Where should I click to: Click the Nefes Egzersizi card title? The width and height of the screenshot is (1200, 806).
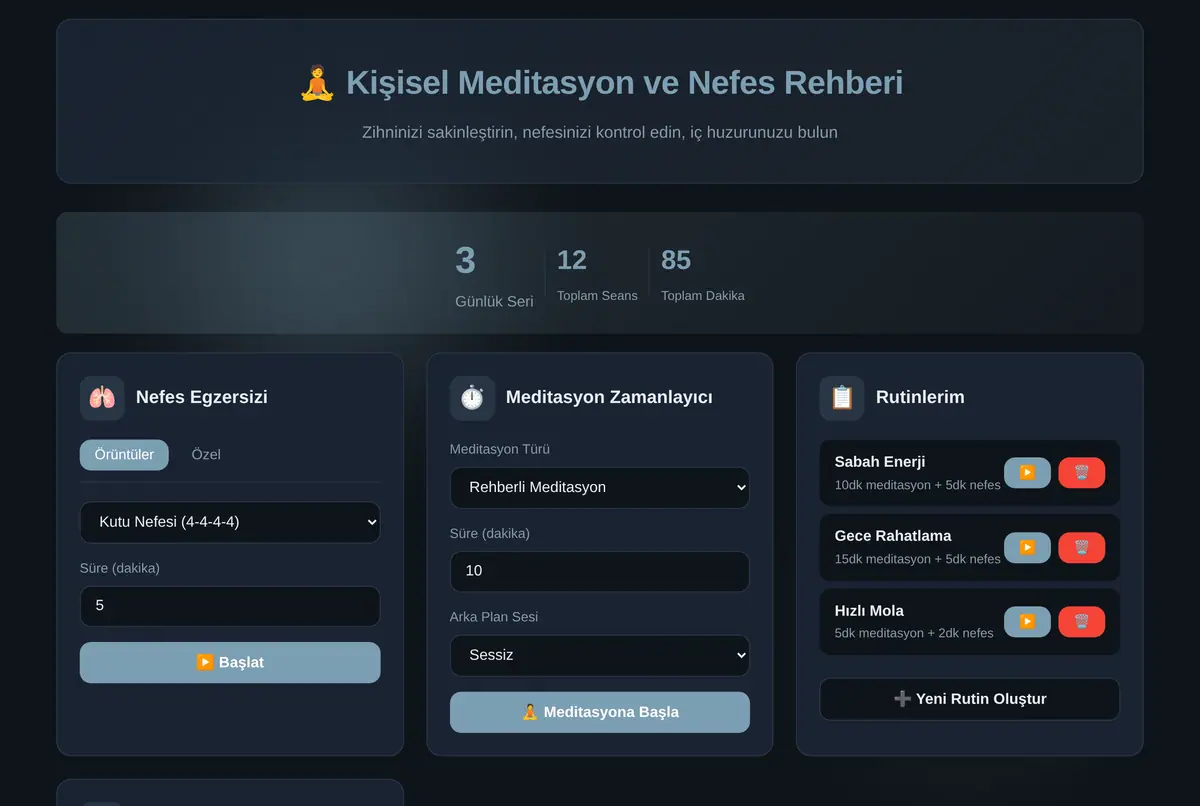point(202,397)
